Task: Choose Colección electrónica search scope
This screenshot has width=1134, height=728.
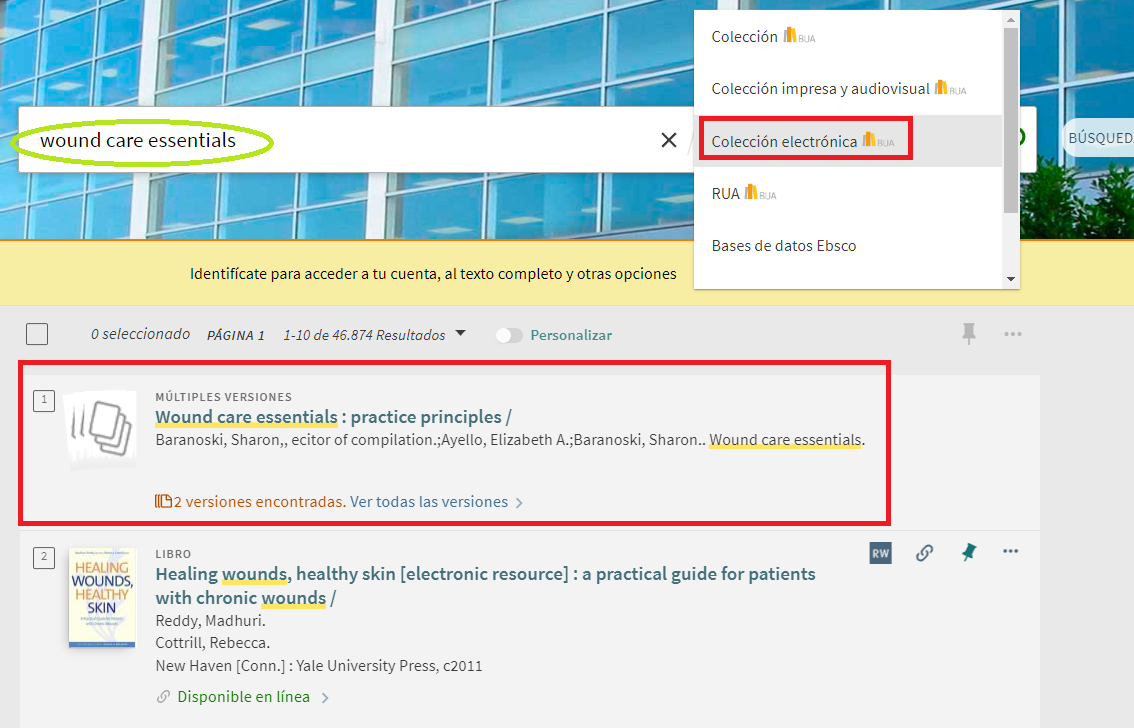Action: click(784, 141)
